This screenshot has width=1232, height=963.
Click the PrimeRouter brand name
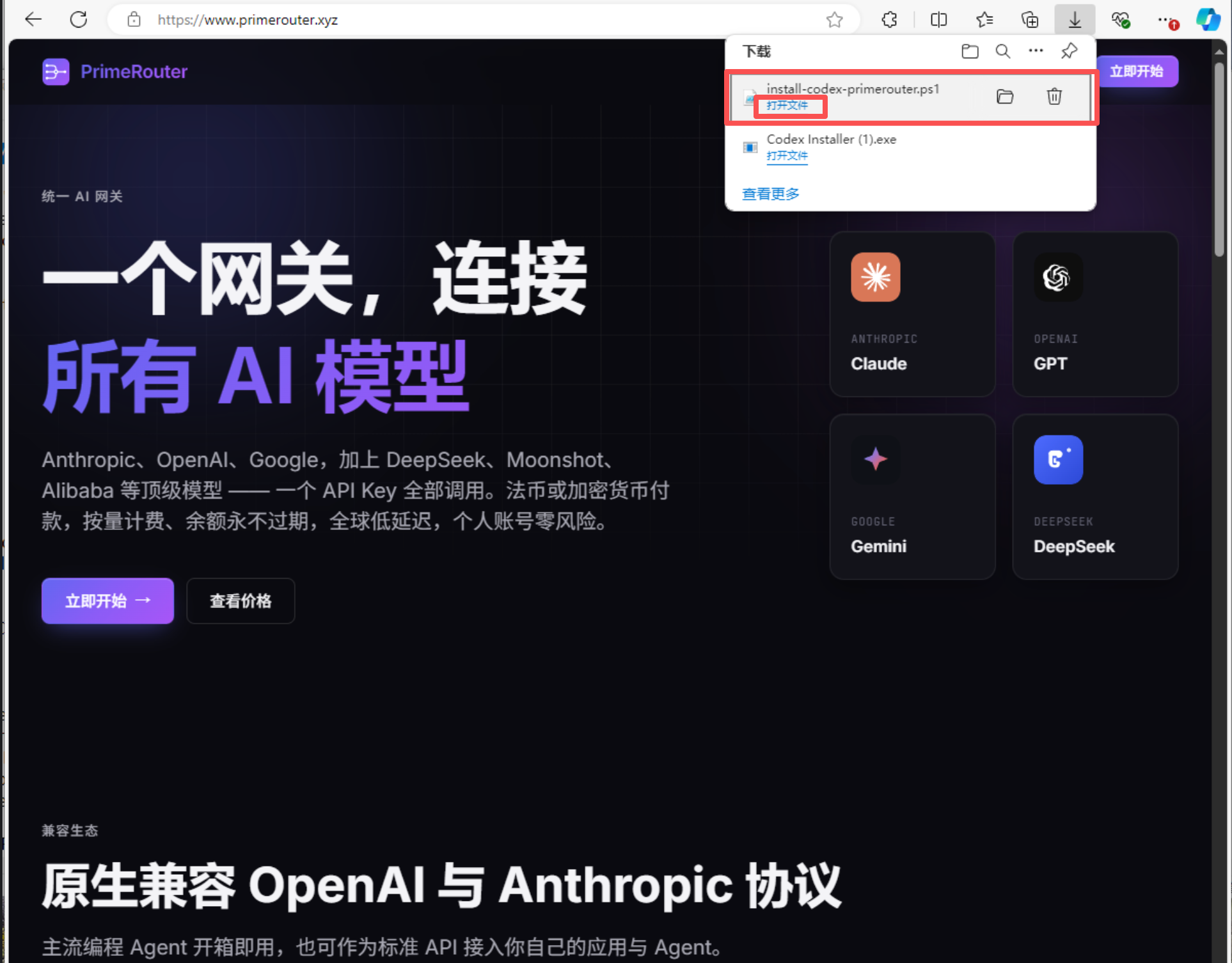(134, 72)
